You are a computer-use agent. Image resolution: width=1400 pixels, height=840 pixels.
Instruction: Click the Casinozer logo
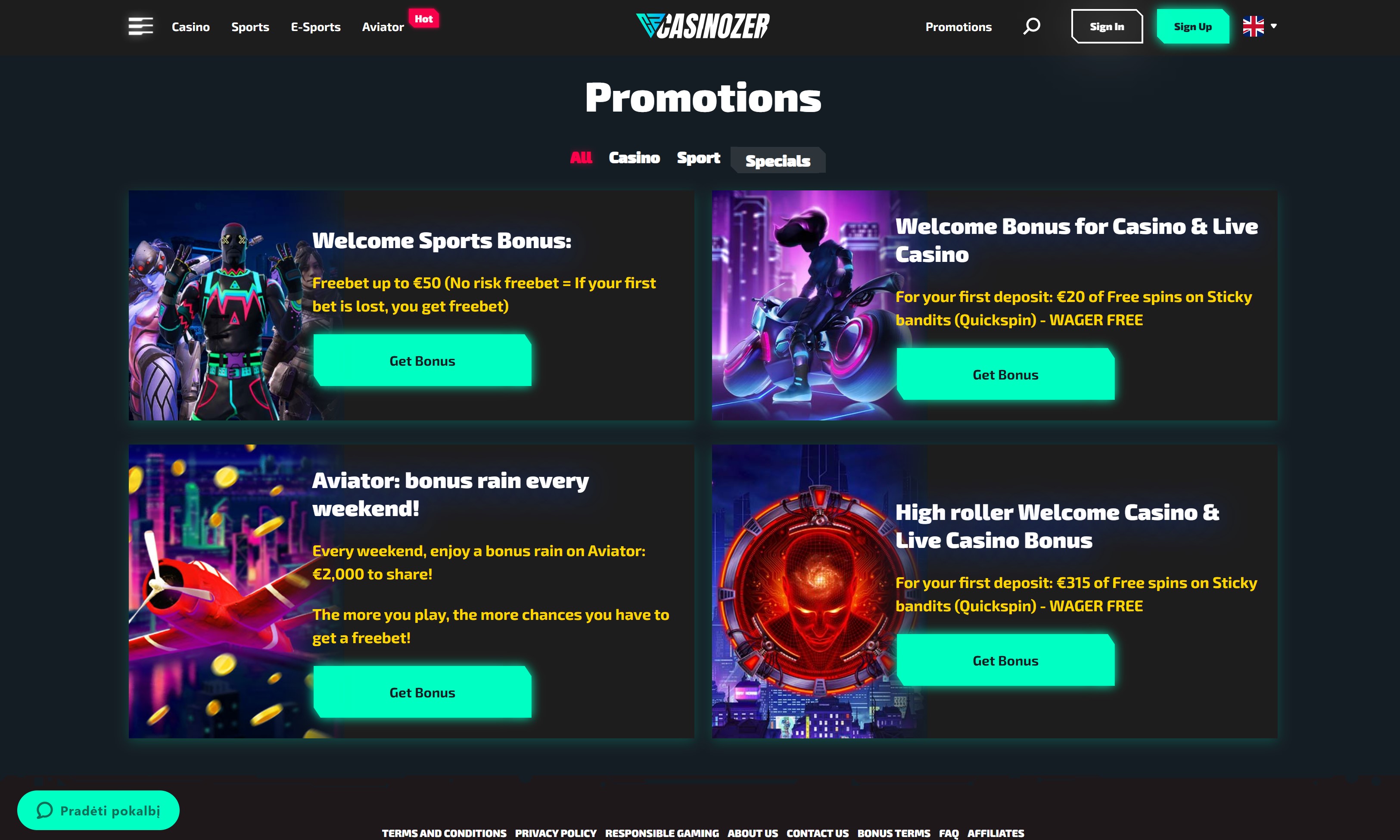702,26
